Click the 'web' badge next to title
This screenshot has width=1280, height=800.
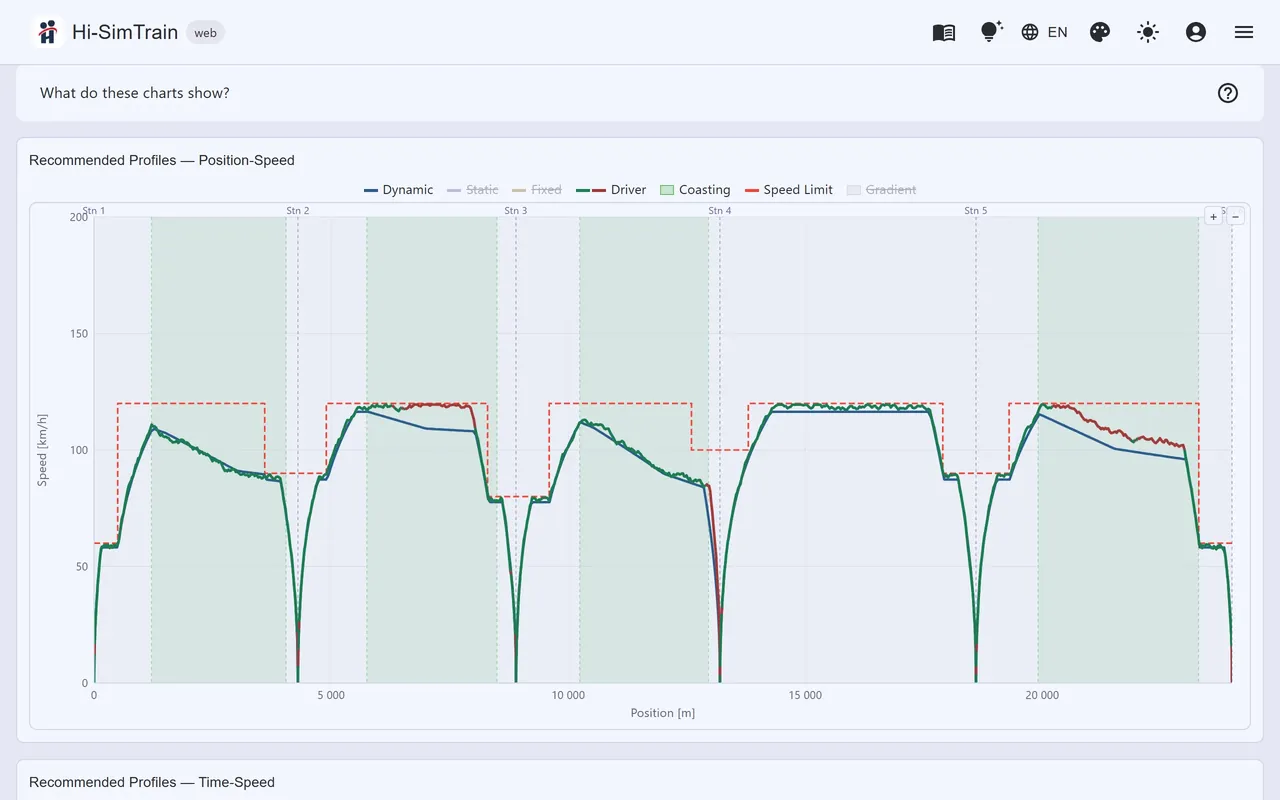tap(205, 32)
